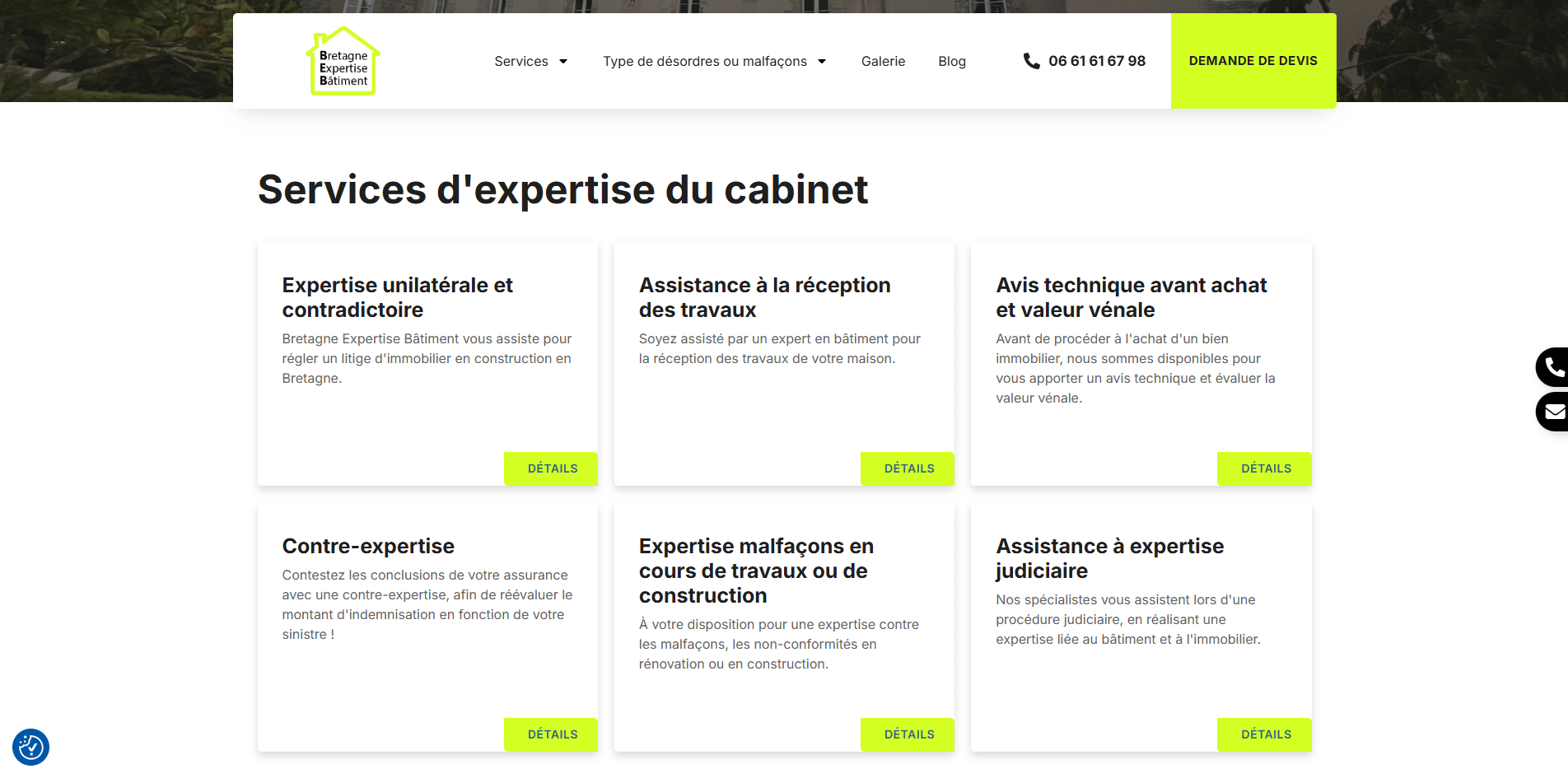This screenshot has height=778, width=1568.
Task: Open details for Expertise unilatérale et contradictoire
Action: click(550, 468)
